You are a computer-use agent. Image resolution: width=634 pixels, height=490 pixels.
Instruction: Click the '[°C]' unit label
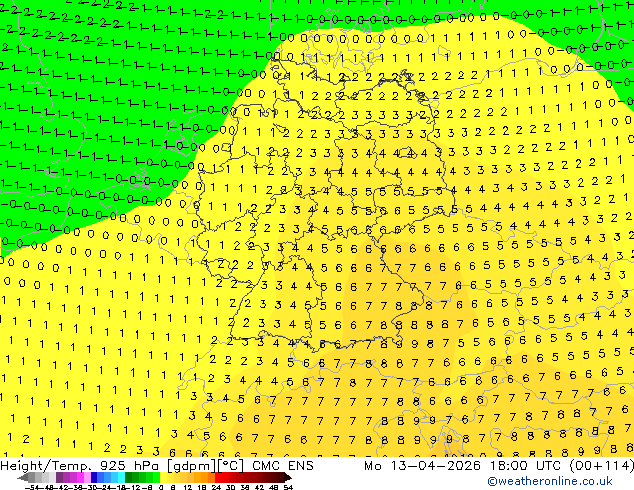[230, 466]
